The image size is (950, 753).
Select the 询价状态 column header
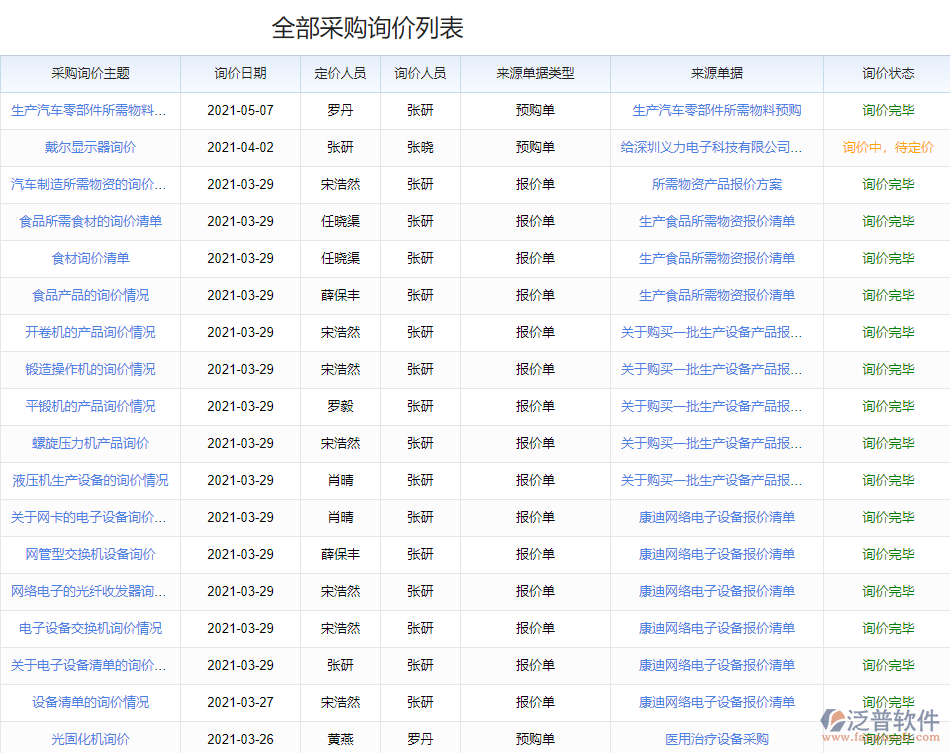(887, 73)
